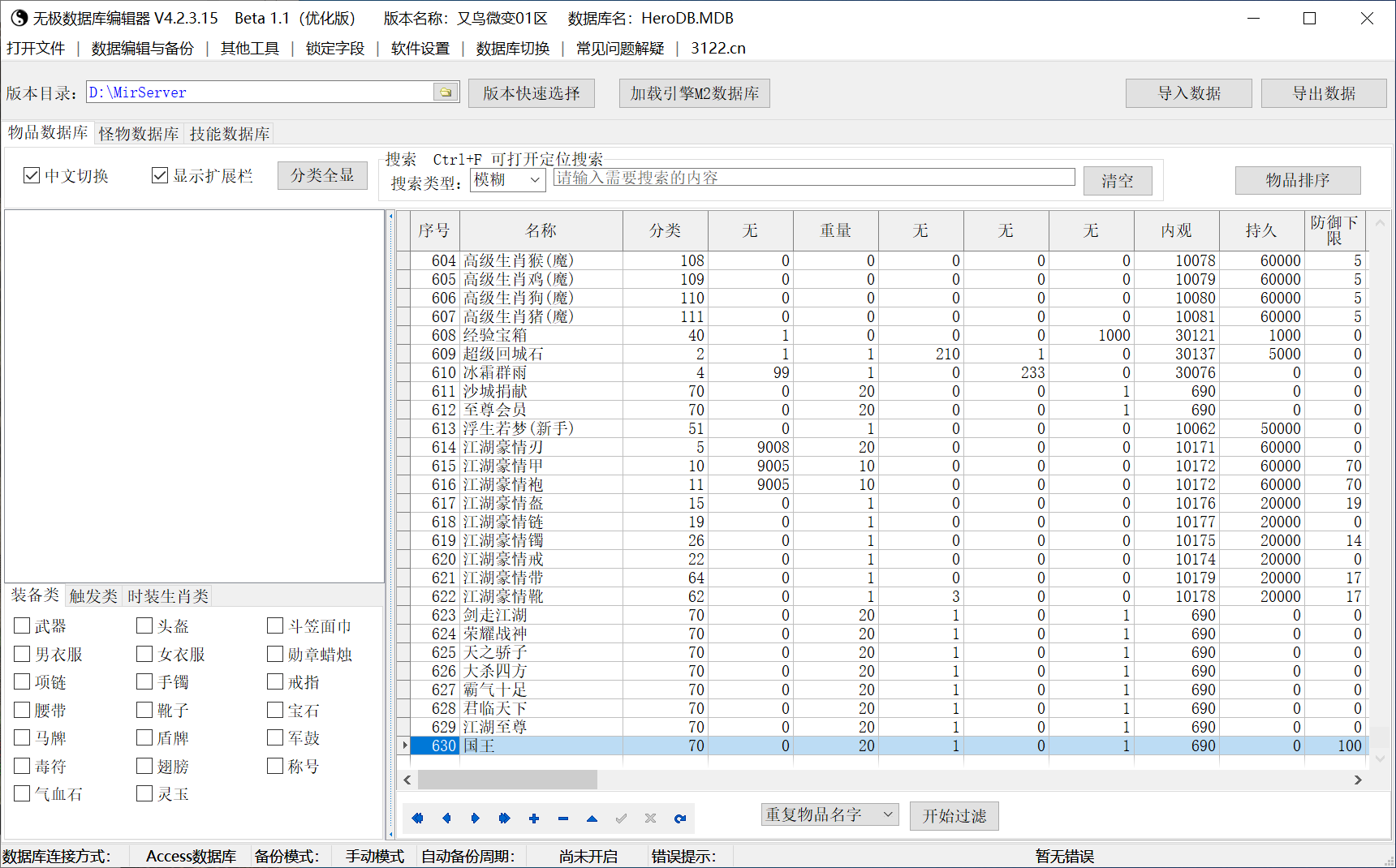Enable the 宝石 filter checkbox
Viewport: 1396px width, 868px height.
click(275, 710)
